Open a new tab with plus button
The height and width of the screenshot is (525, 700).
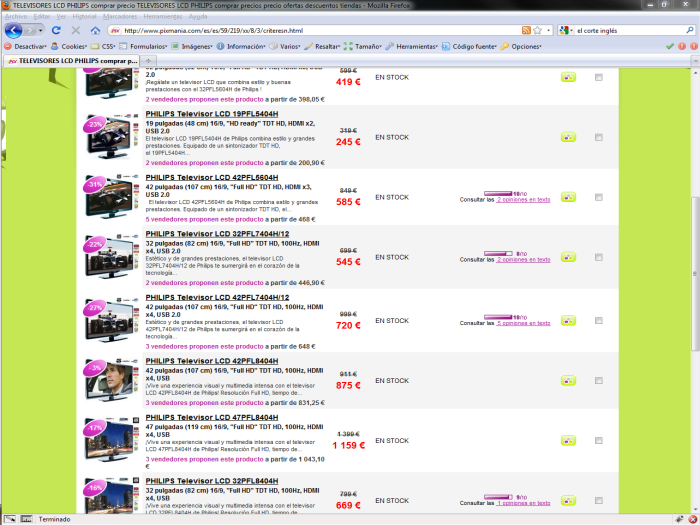(148, 60)
